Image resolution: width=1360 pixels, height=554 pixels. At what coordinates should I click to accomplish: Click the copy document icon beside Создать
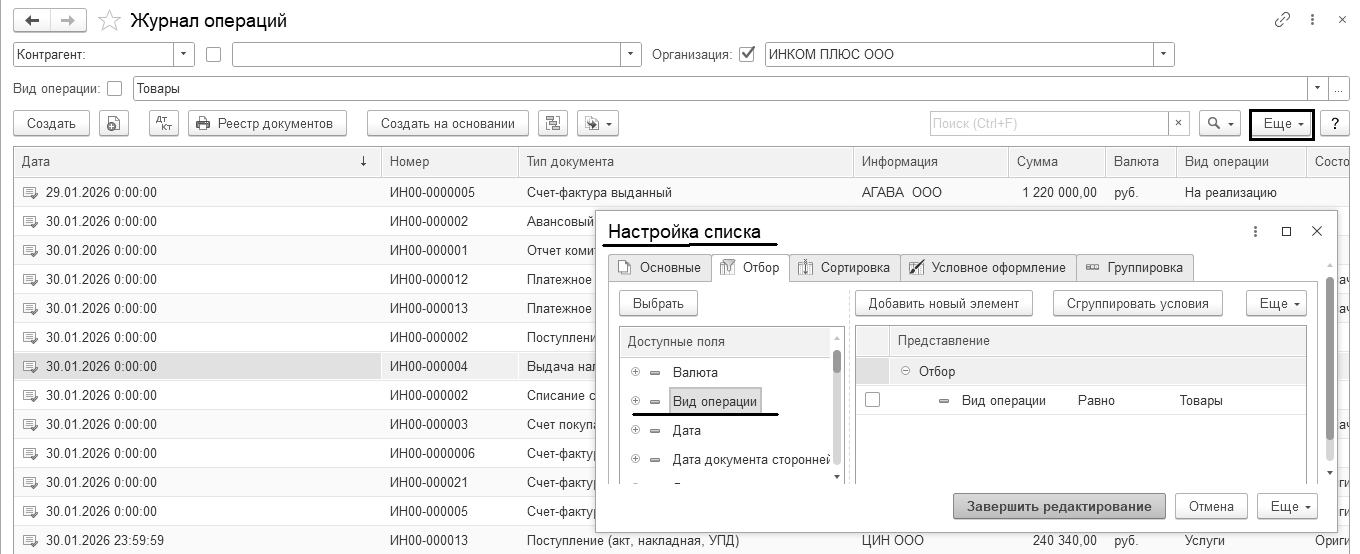pos(114,123)
